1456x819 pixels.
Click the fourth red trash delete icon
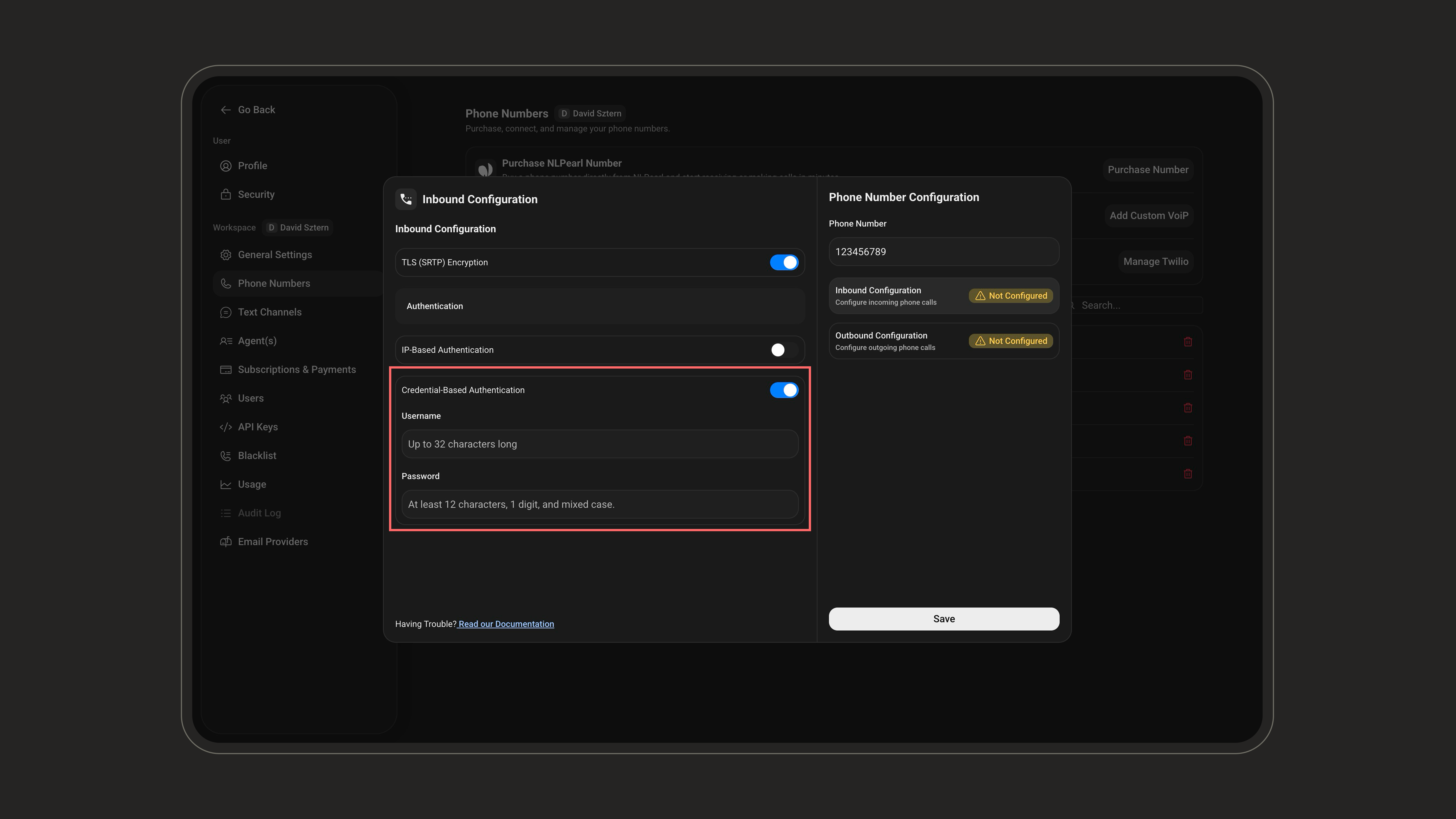coord(1188,440)
